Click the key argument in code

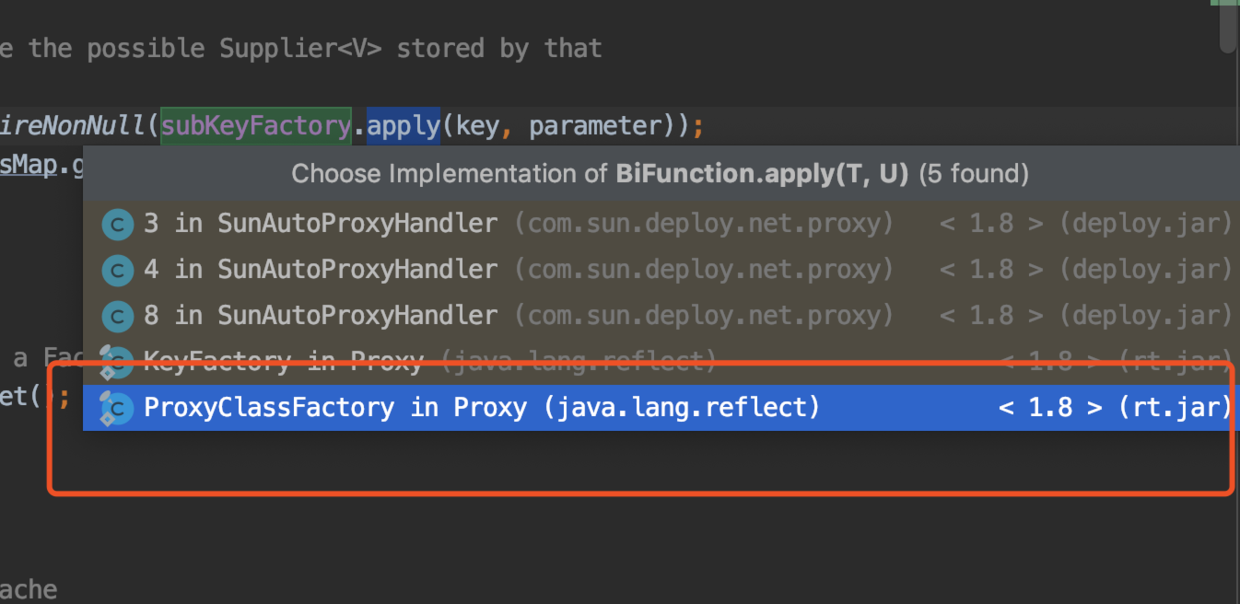click(x=475, y=127)
